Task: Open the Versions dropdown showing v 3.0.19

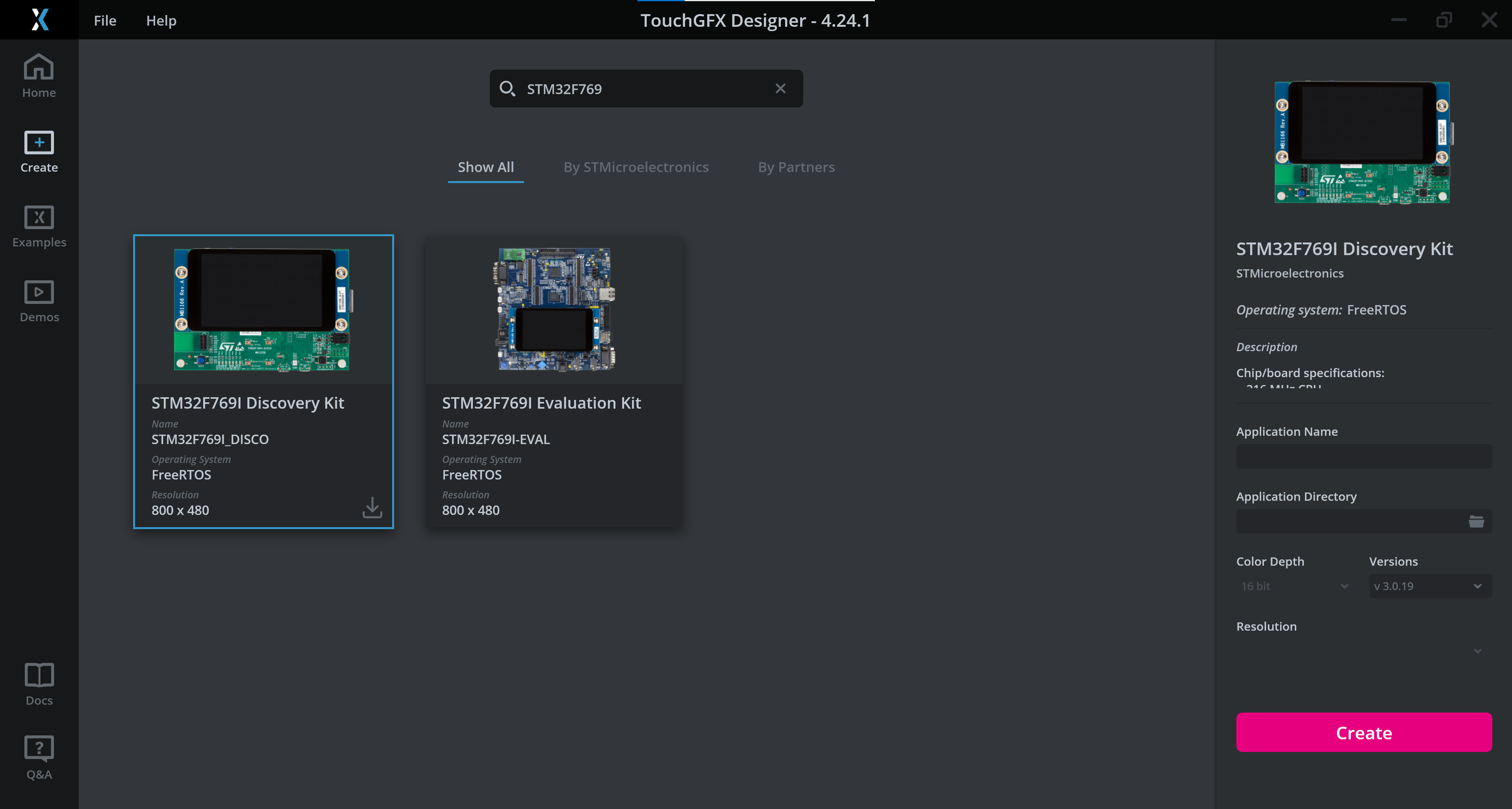Action: click(x=1430, y=585)
